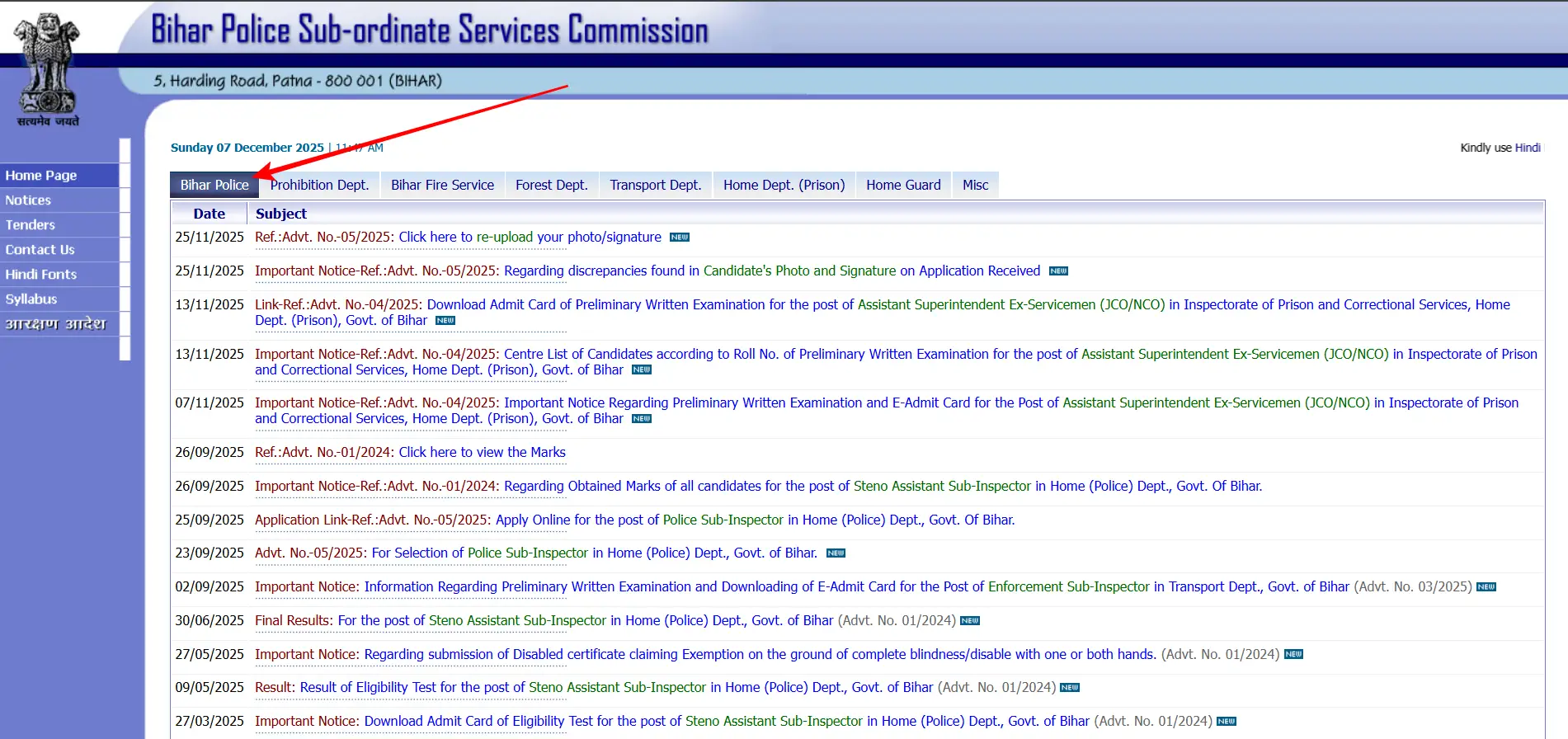The height and width of the screenshot is (739, 1568).
Task: Click NEW badge beside re-upload photo/signature notice
Action: pos(679,238)
